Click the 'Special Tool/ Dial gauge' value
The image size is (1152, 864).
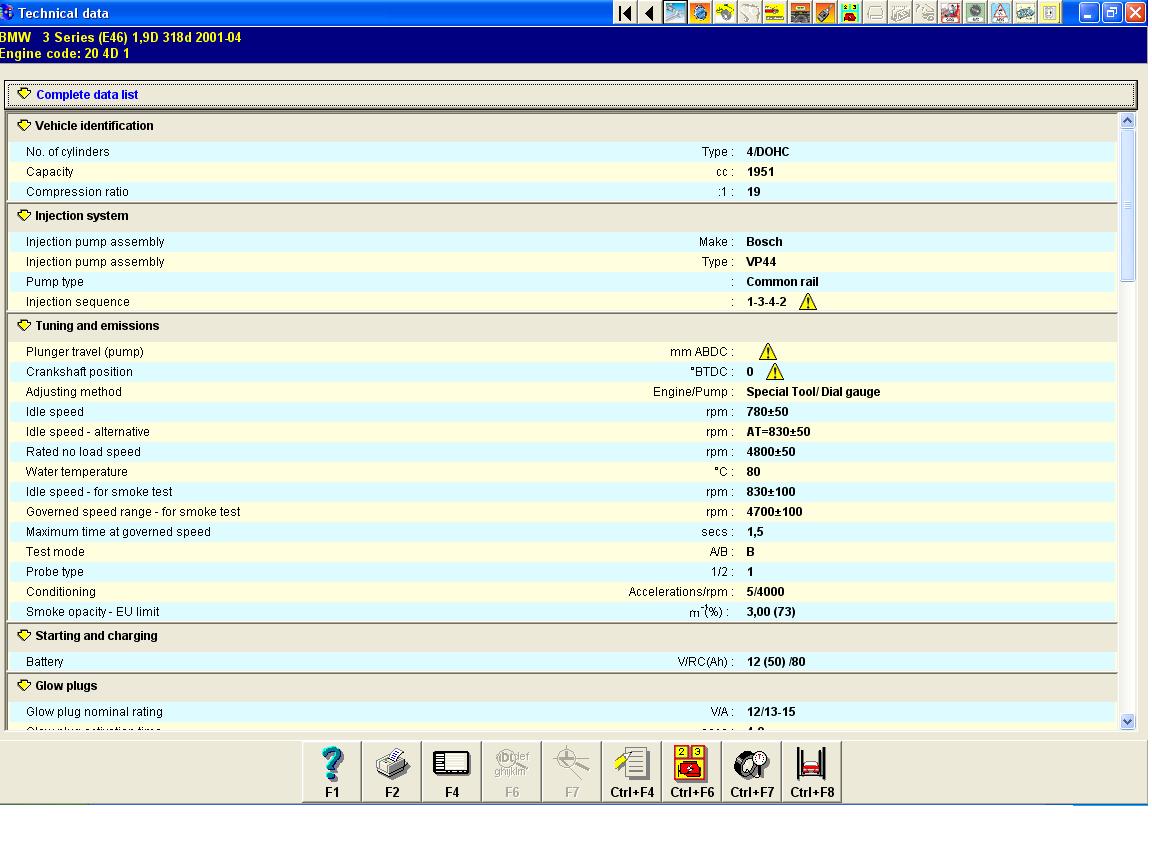pyautogui.click(x=813, y=392)
